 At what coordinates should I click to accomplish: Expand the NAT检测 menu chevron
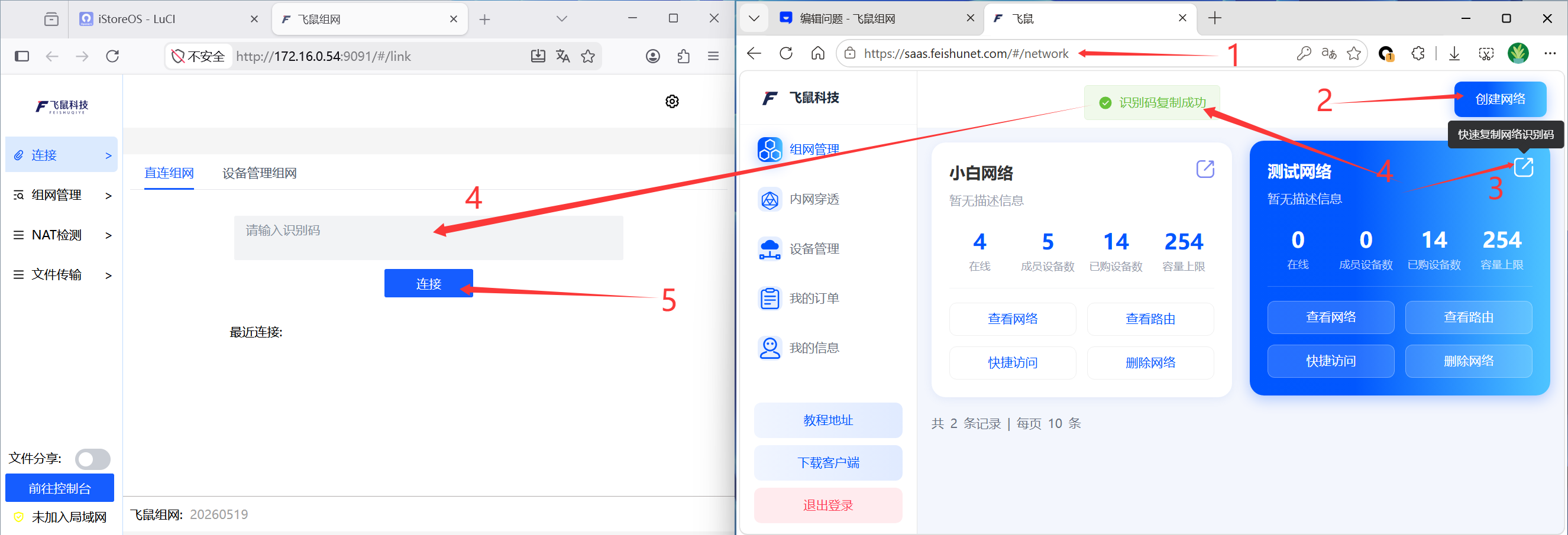108,235
